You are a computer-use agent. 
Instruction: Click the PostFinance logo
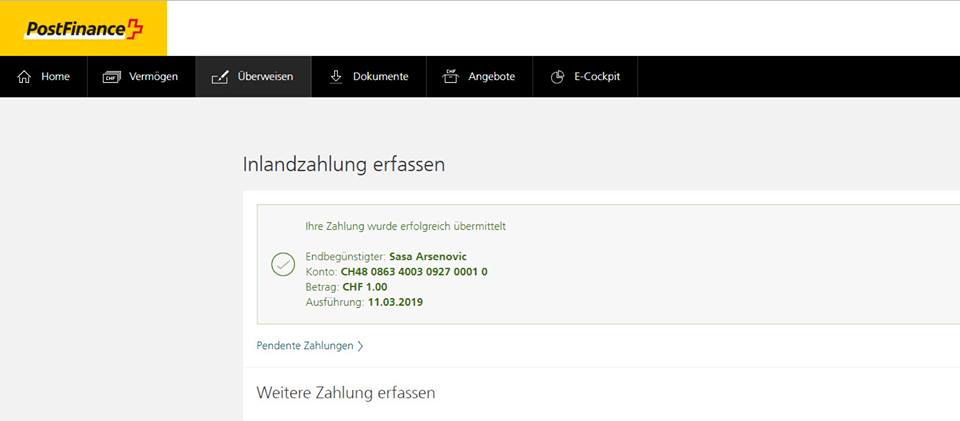coord(83,29)
